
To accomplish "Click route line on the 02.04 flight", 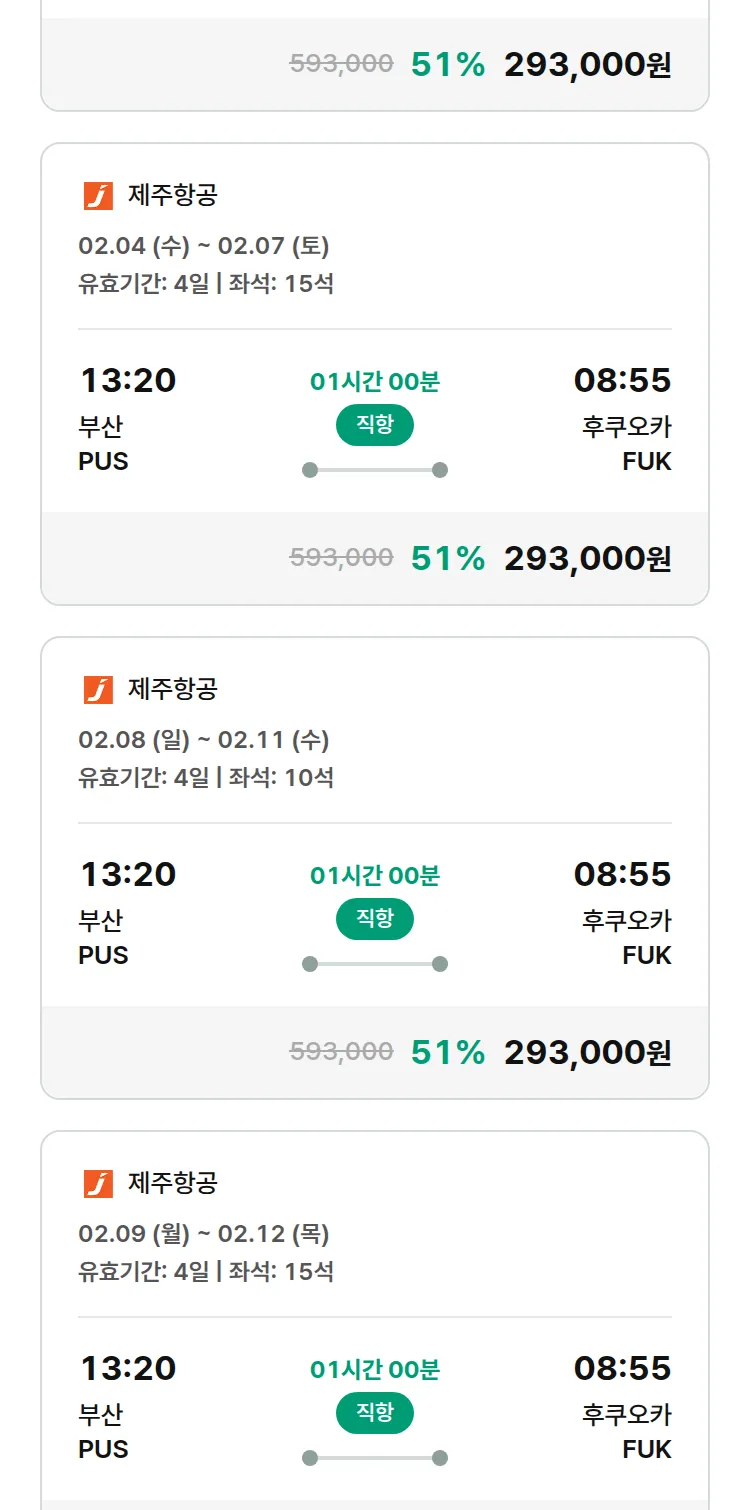I will [375, 470].
